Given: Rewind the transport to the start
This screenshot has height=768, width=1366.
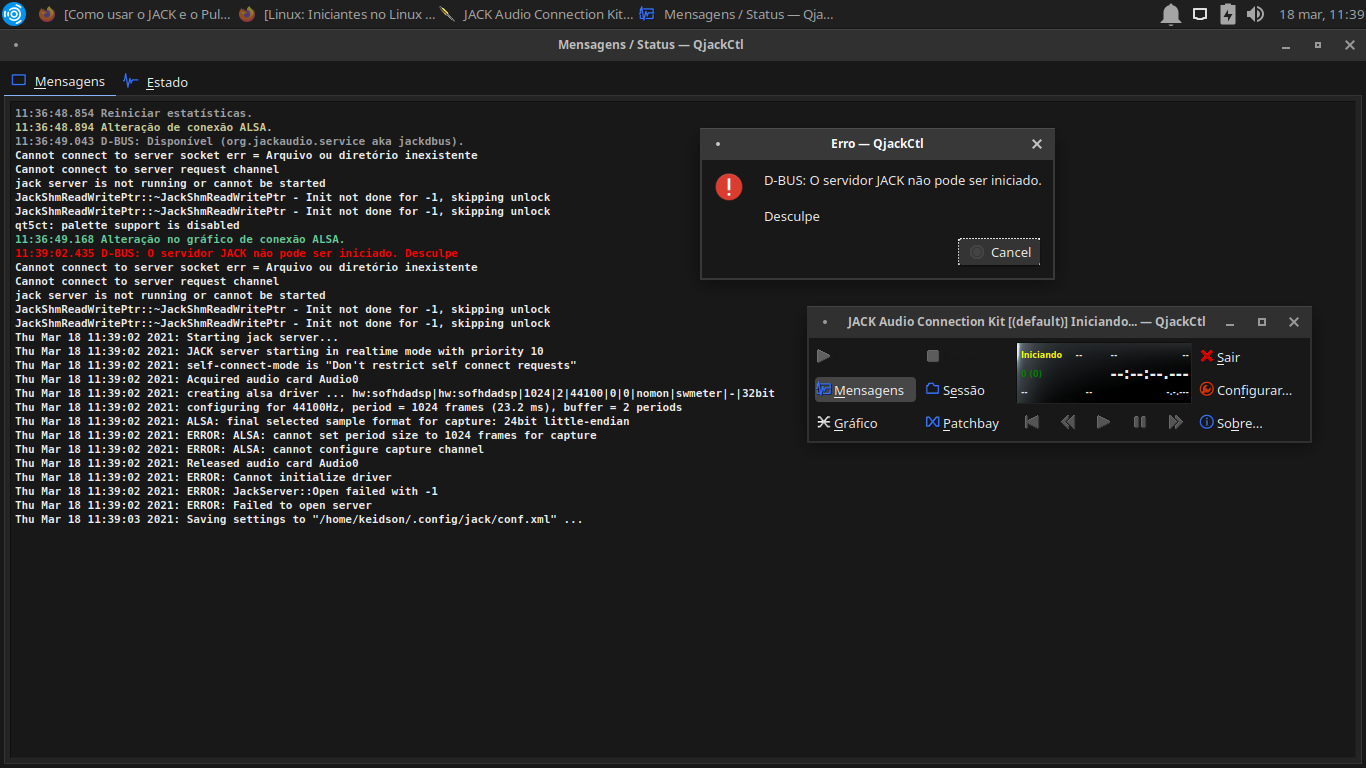Looking at the screenshot, I should tap(1032, 422).
